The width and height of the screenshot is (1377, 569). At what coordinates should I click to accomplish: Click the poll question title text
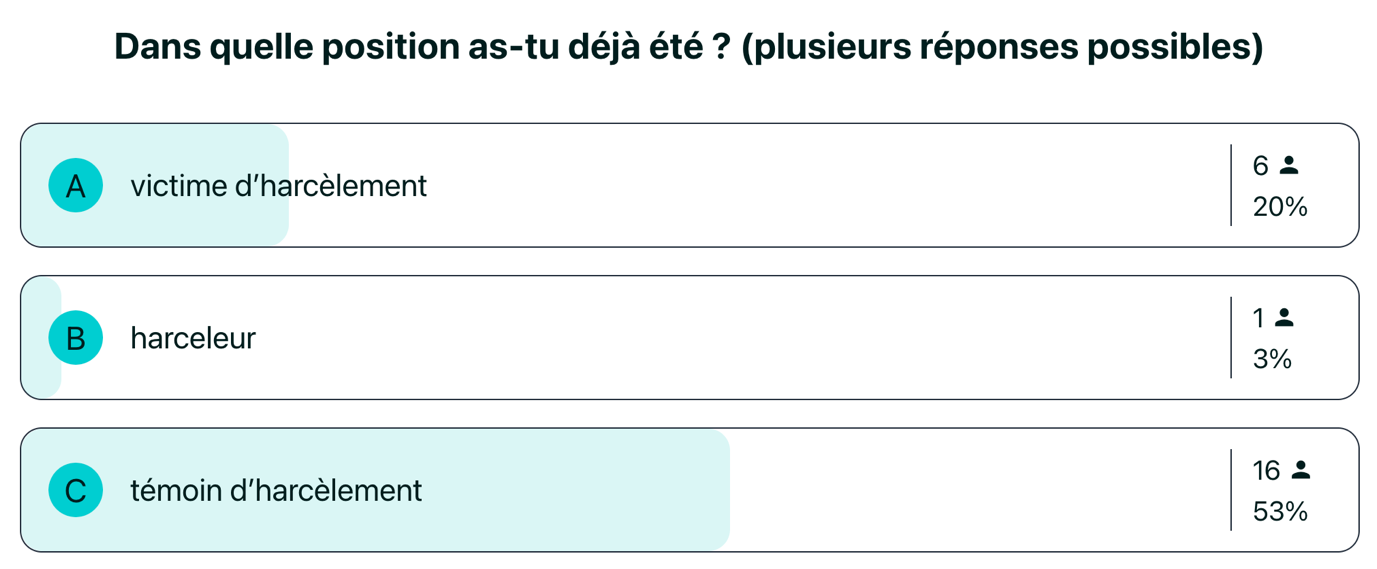tap(688, 47)
